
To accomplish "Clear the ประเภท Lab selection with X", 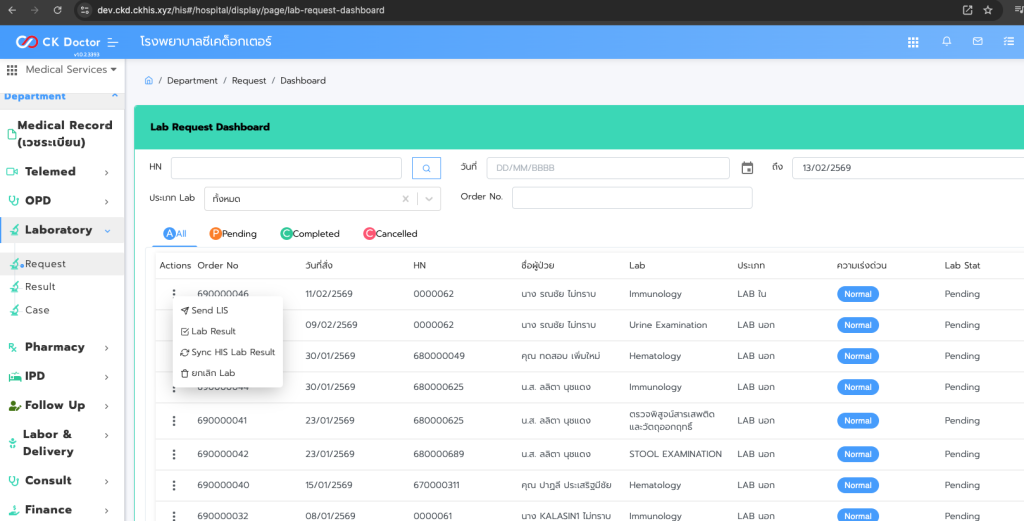I will tap(405, 199).
